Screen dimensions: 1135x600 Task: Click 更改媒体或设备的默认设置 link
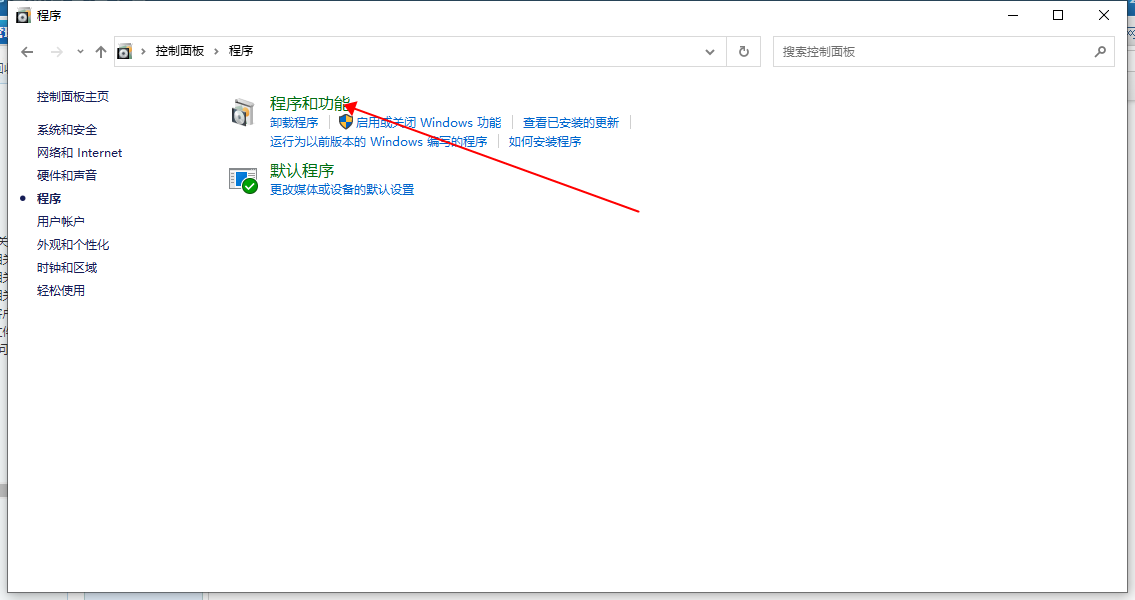click(342, 190)
